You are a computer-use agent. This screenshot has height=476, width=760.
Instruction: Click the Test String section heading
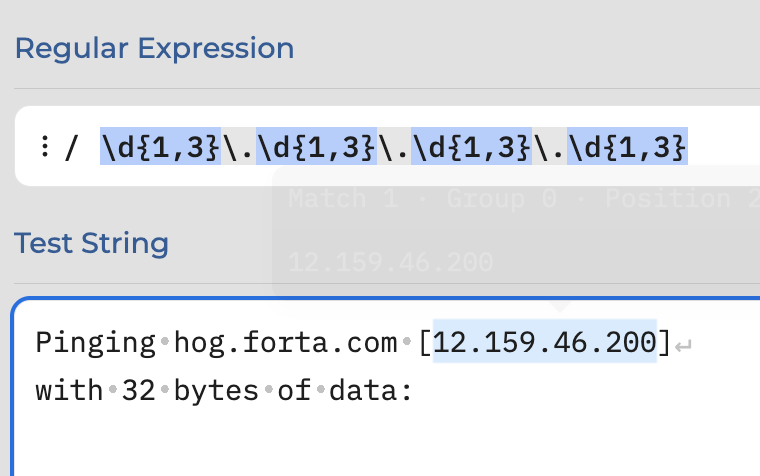coord(92,243)
